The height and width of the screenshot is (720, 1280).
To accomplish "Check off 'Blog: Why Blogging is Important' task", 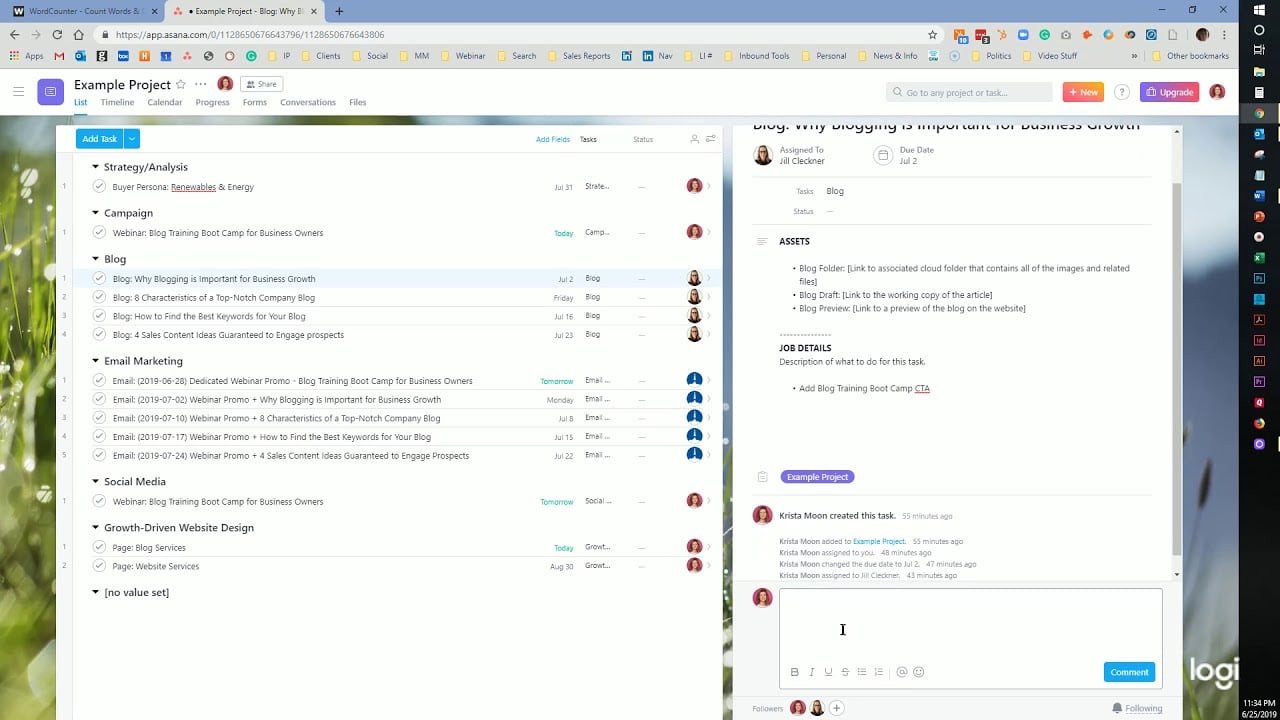I will [99, 279].
